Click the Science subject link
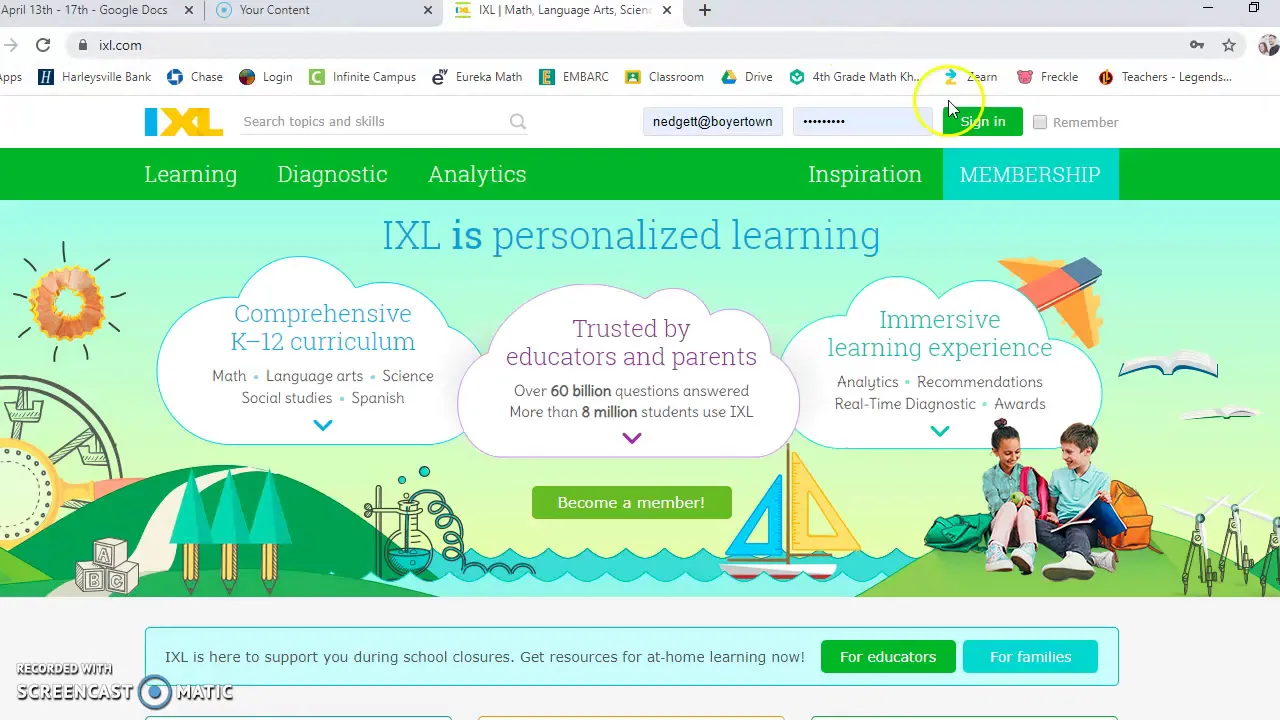This screenshot has width=1280, height=720. 408,376
